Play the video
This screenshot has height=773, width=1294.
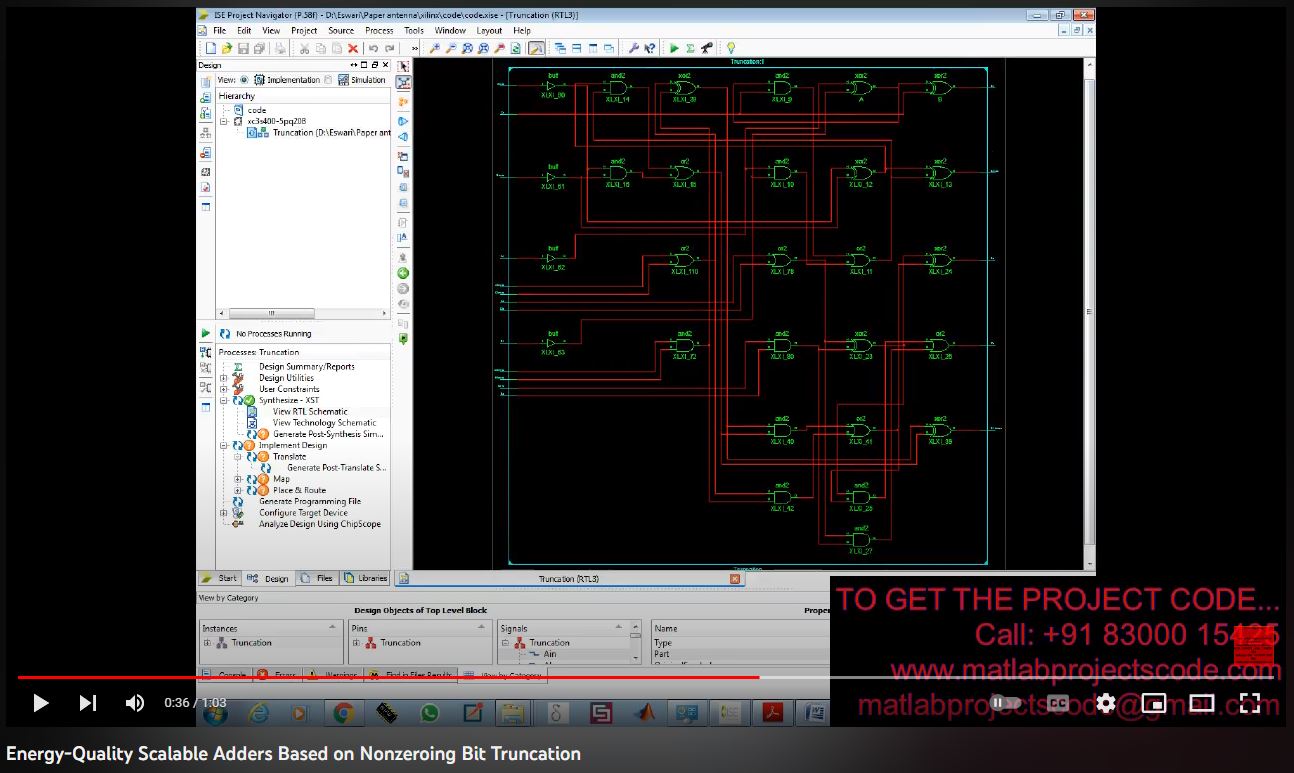41,703
